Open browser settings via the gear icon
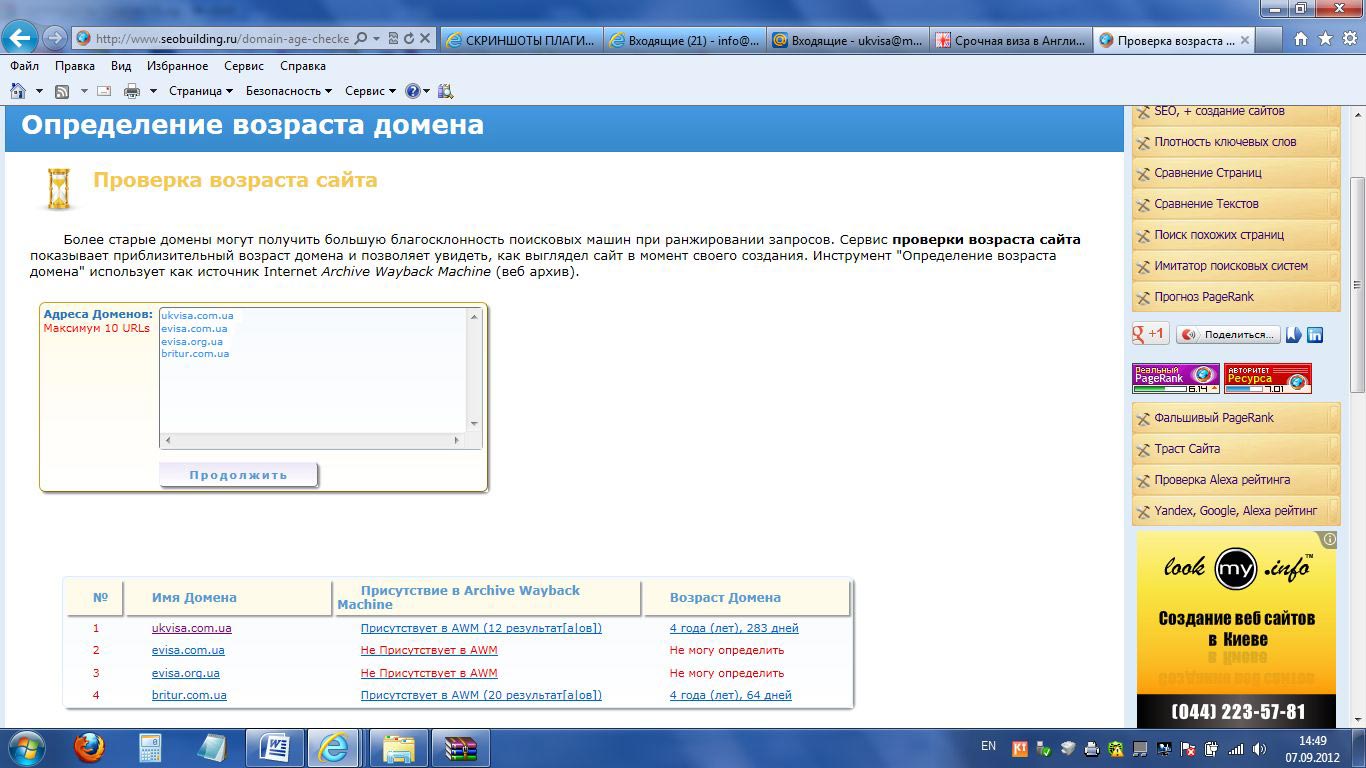The image size is (1366, 768). [1352, 40]
